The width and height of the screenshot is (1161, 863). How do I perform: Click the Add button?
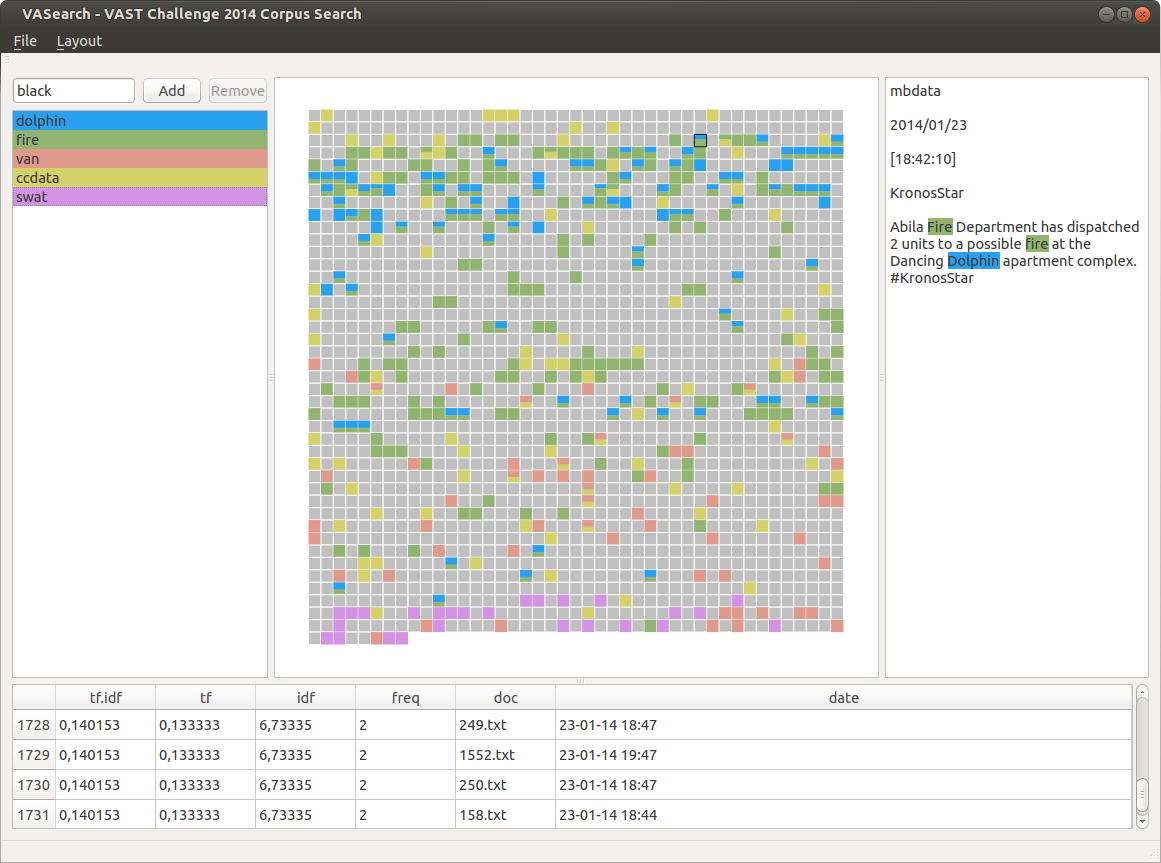coord(172,90)
